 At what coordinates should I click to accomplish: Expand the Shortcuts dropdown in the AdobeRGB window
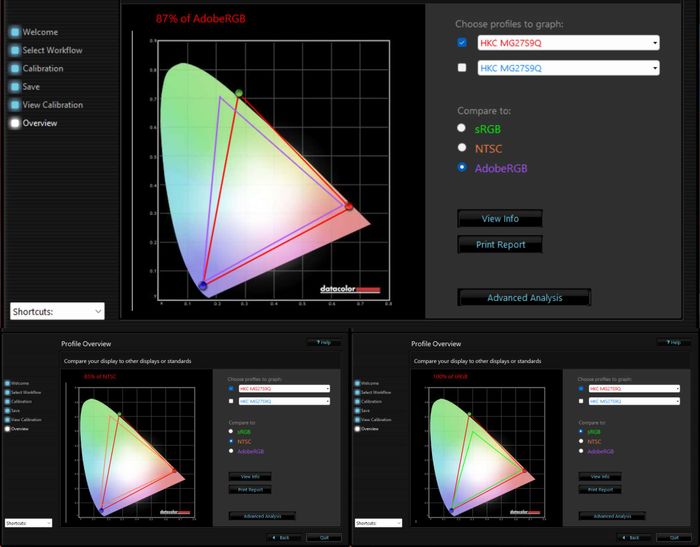click(57, 311)
